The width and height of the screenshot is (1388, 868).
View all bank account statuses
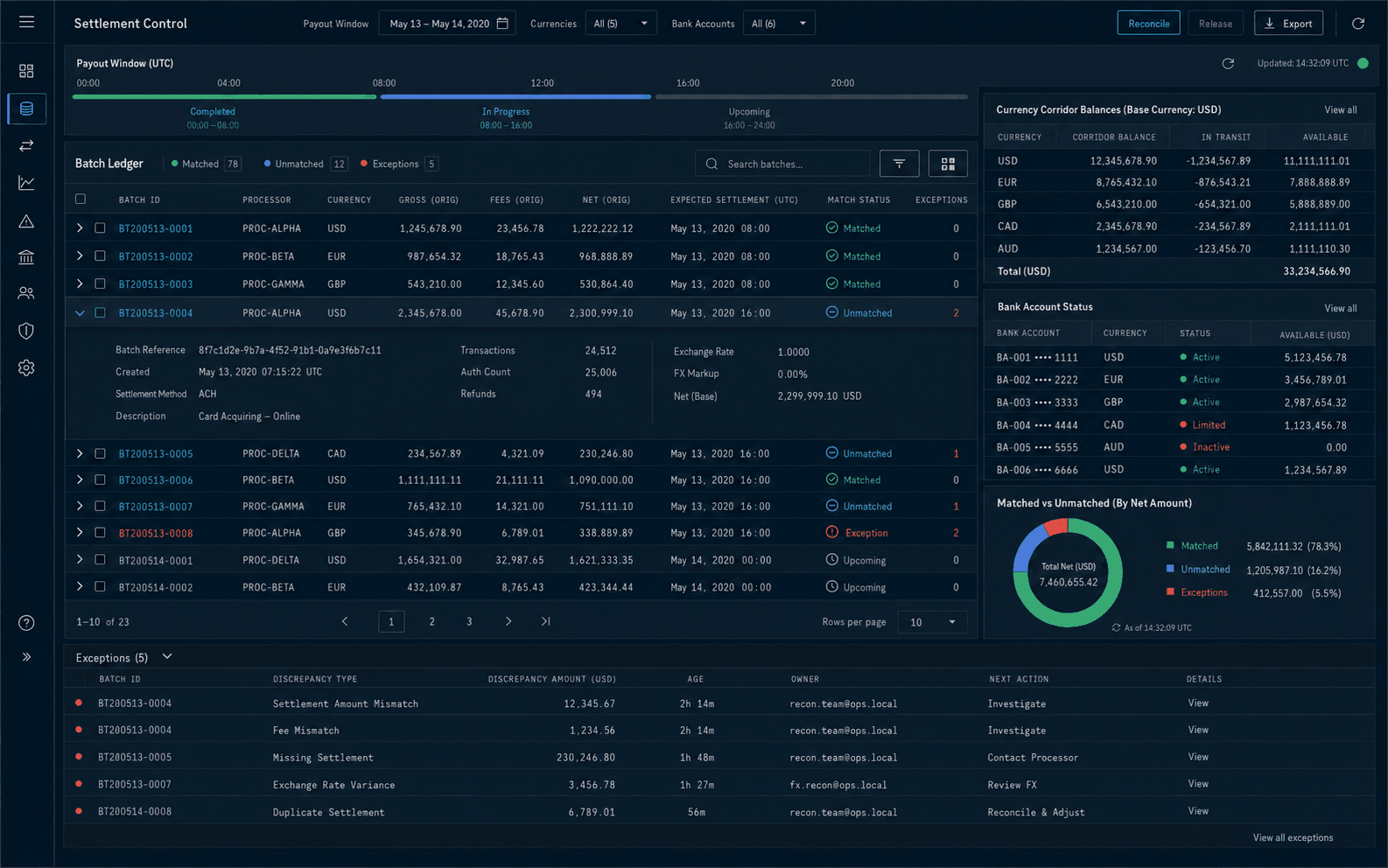tap(1340, 308)
